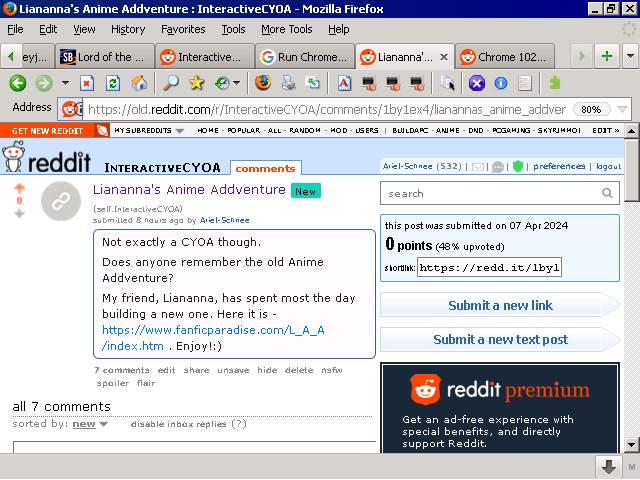Click the Submit a new text post button

(500, 340)
